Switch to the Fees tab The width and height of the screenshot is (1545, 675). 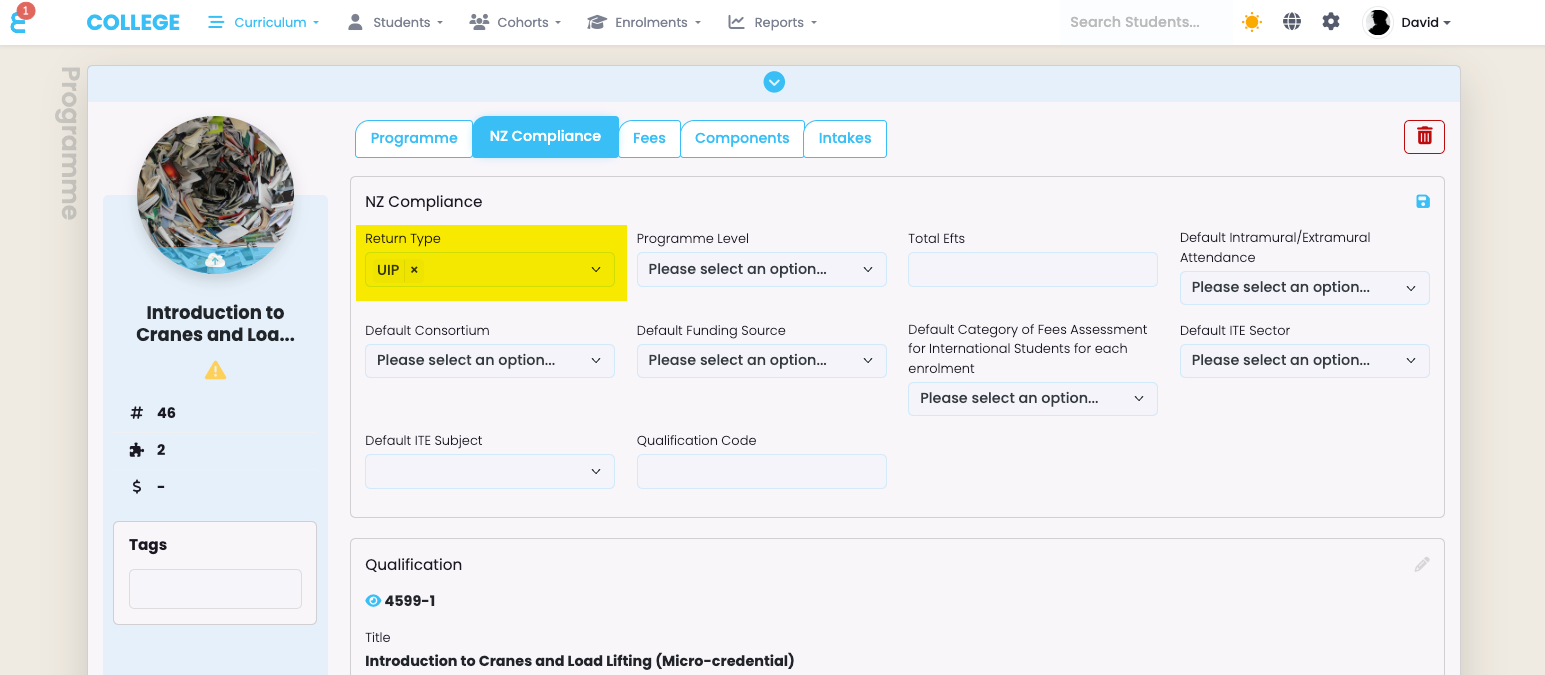(649, 138)
